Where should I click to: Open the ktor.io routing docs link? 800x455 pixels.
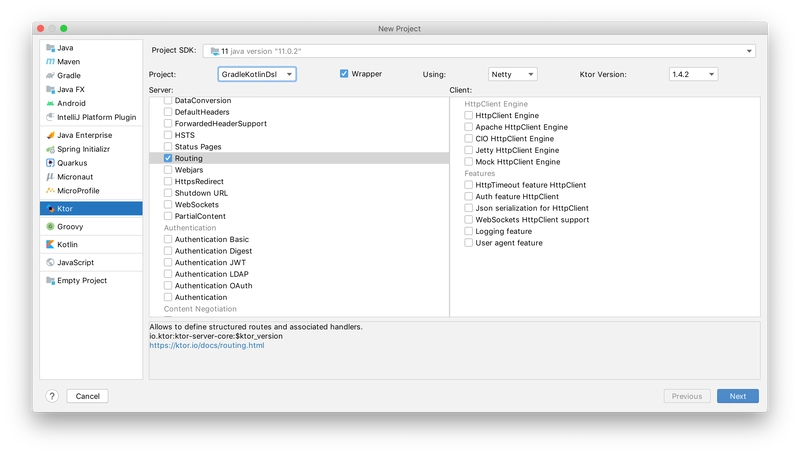coord(207,345)
